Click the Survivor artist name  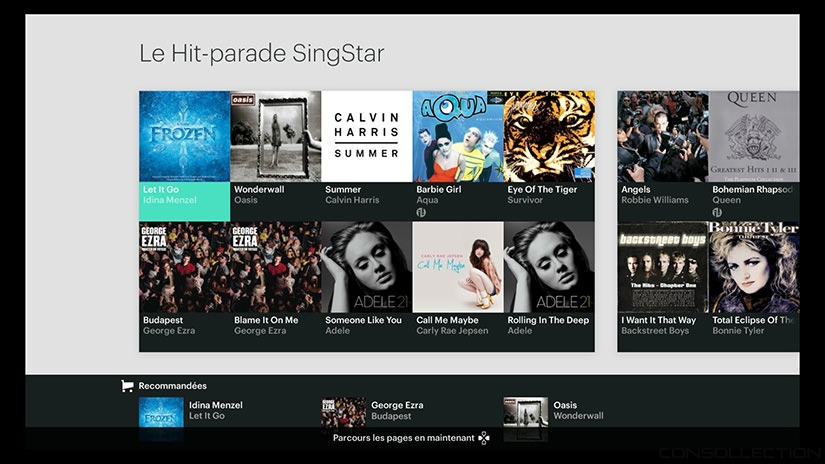525,200
